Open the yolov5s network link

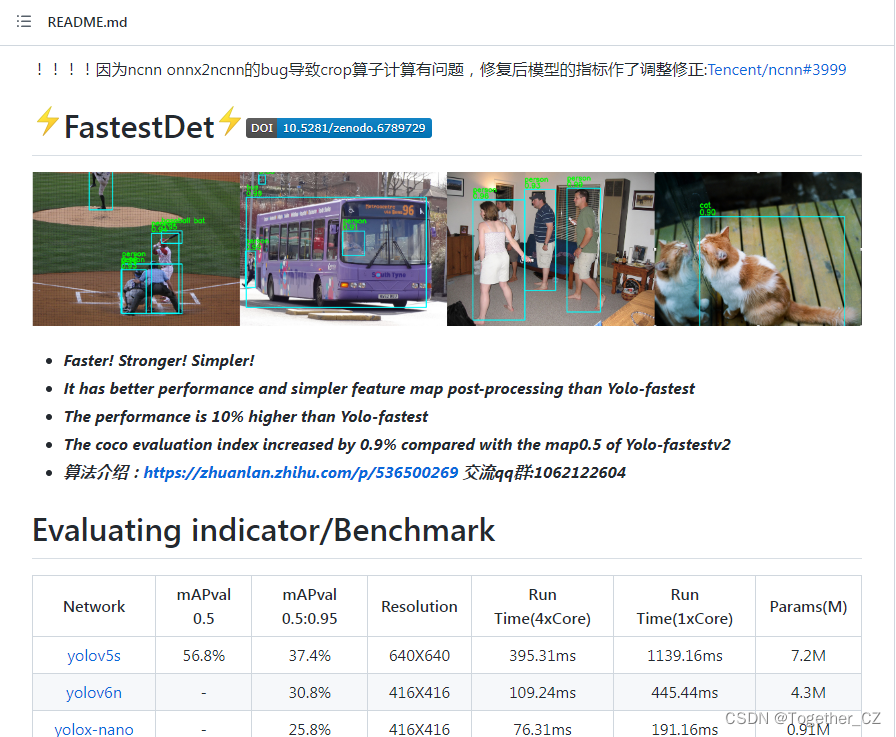coord(94,655)
